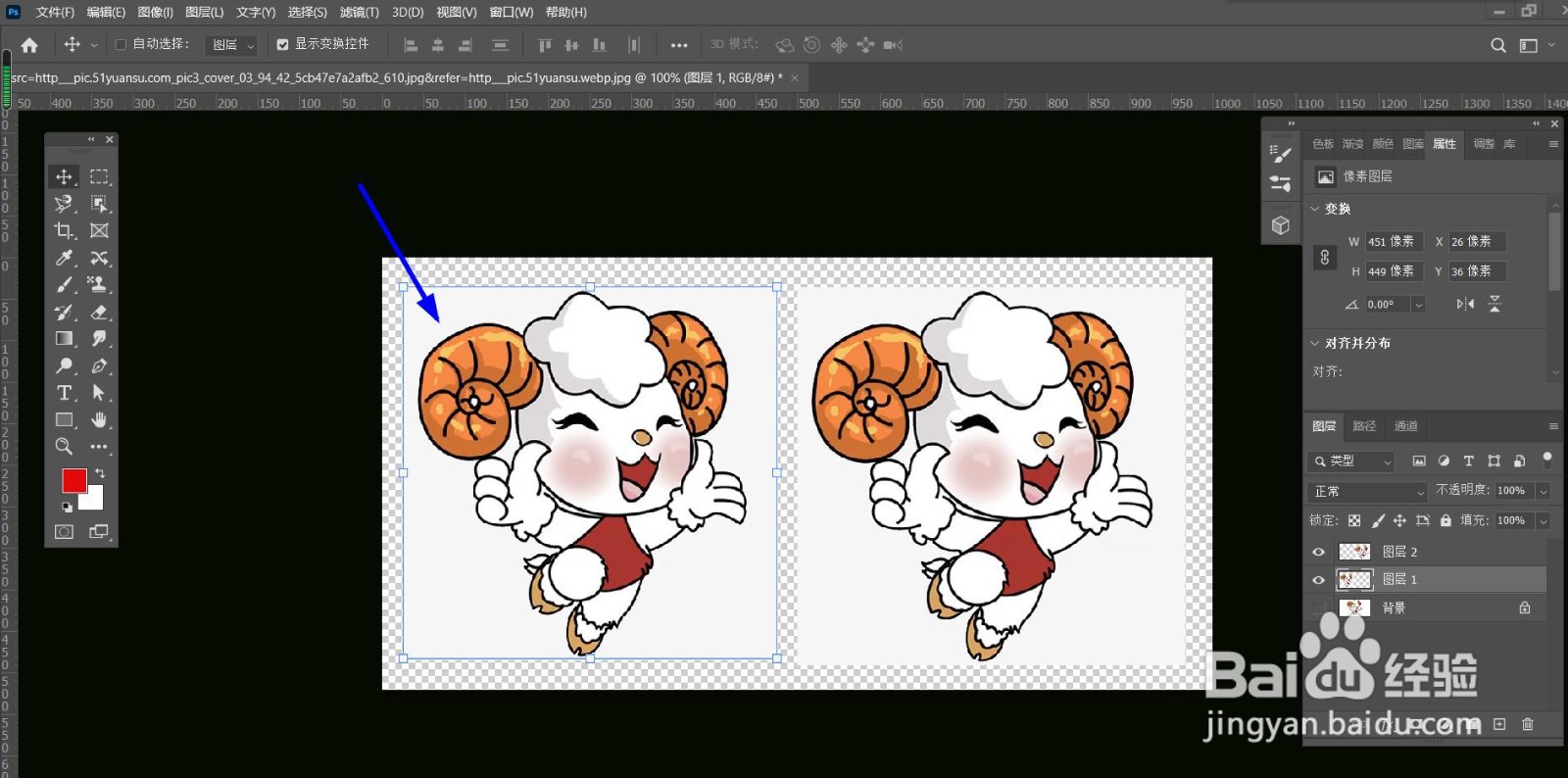Reset default foreground and background colors icon

67,508
